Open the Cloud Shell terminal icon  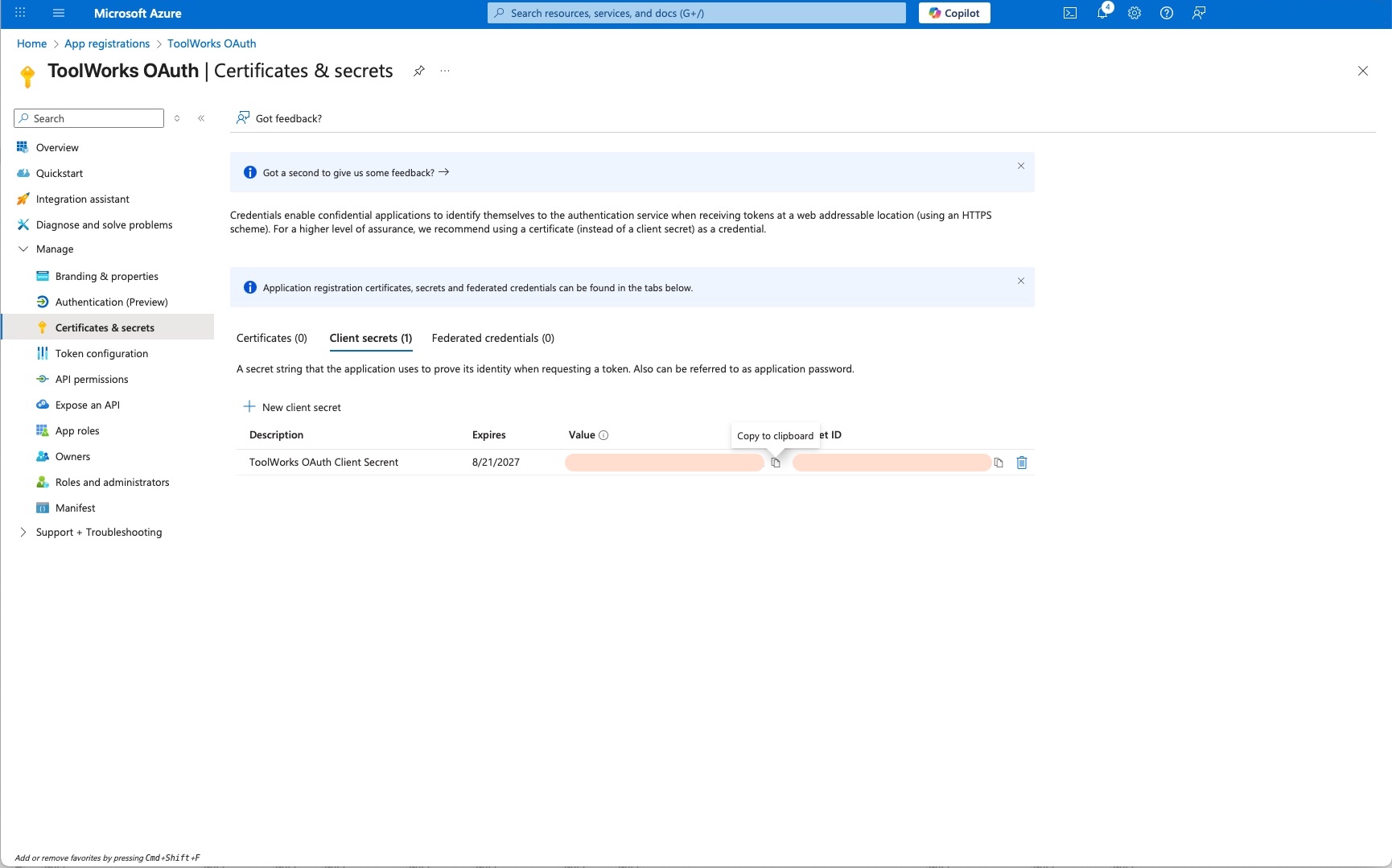1069,13
